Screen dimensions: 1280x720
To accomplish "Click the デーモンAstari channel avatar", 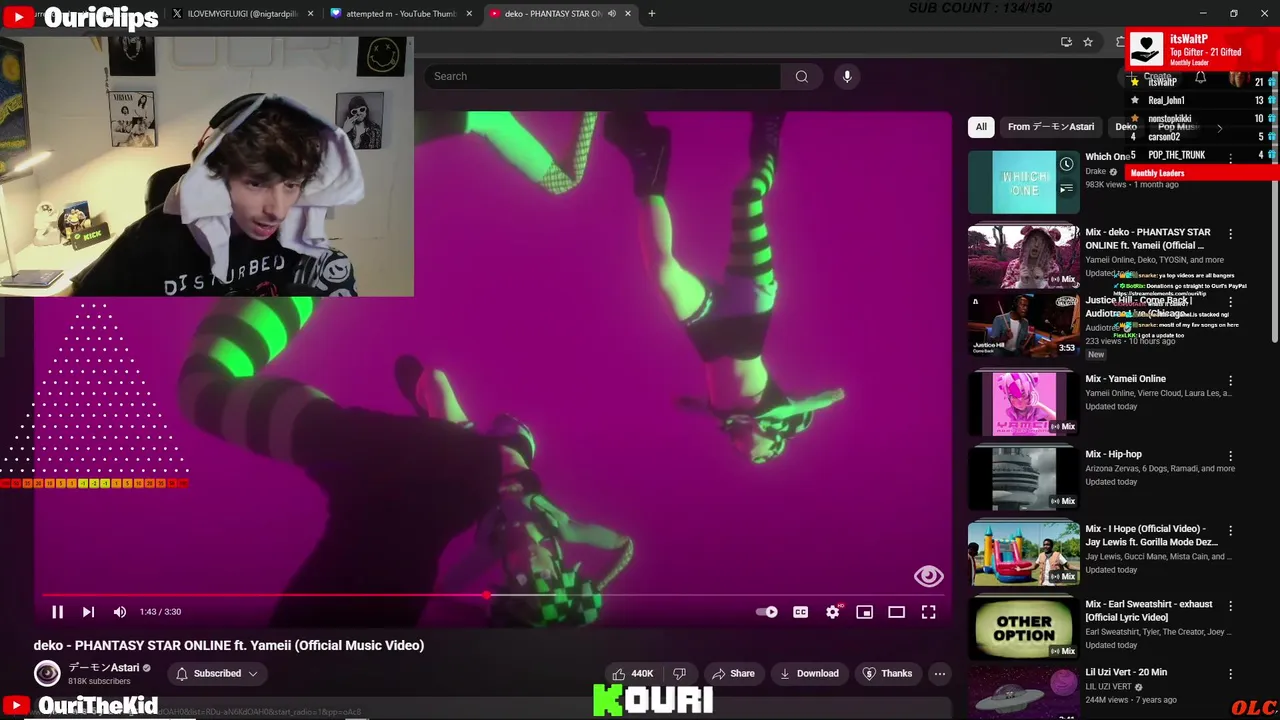I will pyautogui.click(x=47, y=674).
